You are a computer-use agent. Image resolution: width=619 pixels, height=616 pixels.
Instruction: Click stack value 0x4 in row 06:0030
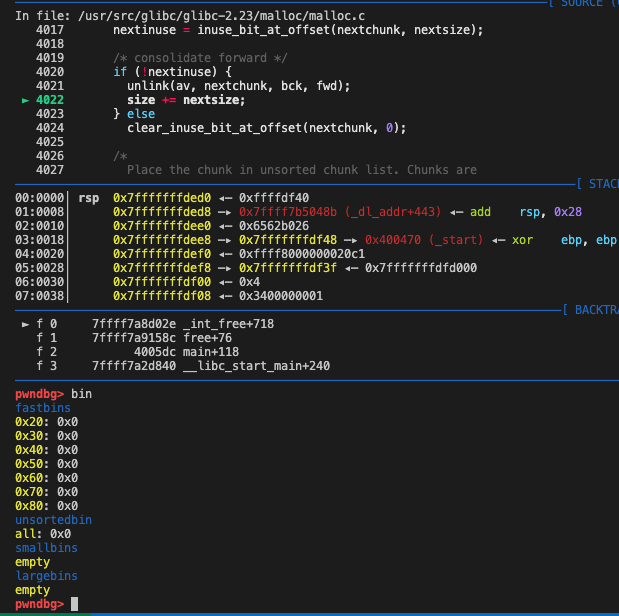(x=249, y=282)
